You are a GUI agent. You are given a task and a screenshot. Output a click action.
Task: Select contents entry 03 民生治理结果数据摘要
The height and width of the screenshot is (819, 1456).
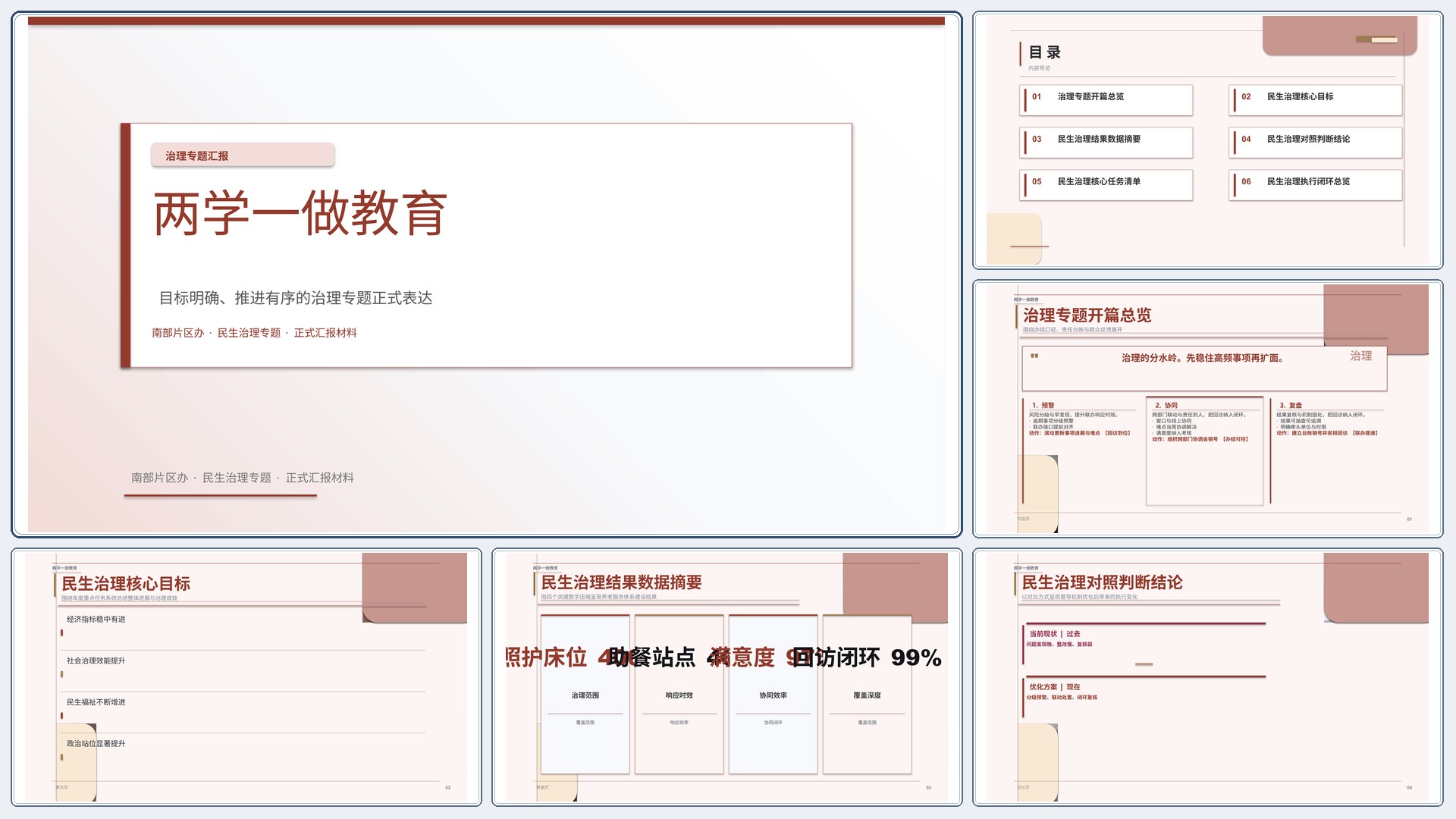(1106, 143)
